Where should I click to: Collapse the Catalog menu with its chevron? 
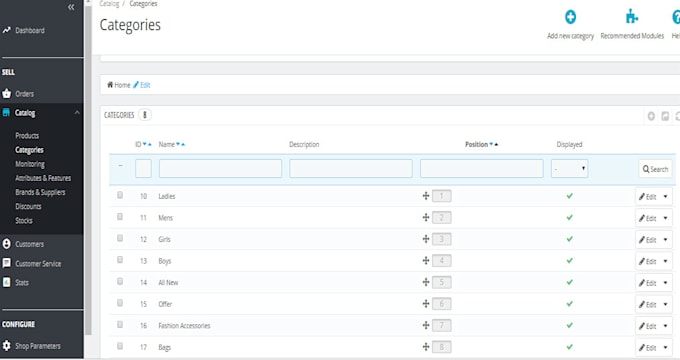(77, 113)
